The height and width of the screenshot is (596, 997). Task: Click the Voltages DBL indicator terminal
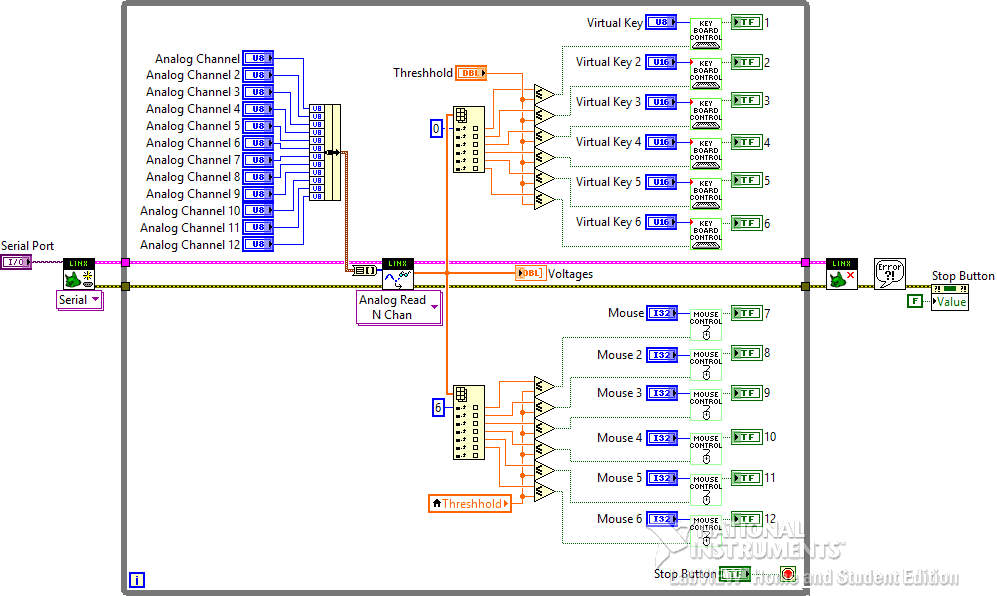pyautogui.click(x=530, y=272)
